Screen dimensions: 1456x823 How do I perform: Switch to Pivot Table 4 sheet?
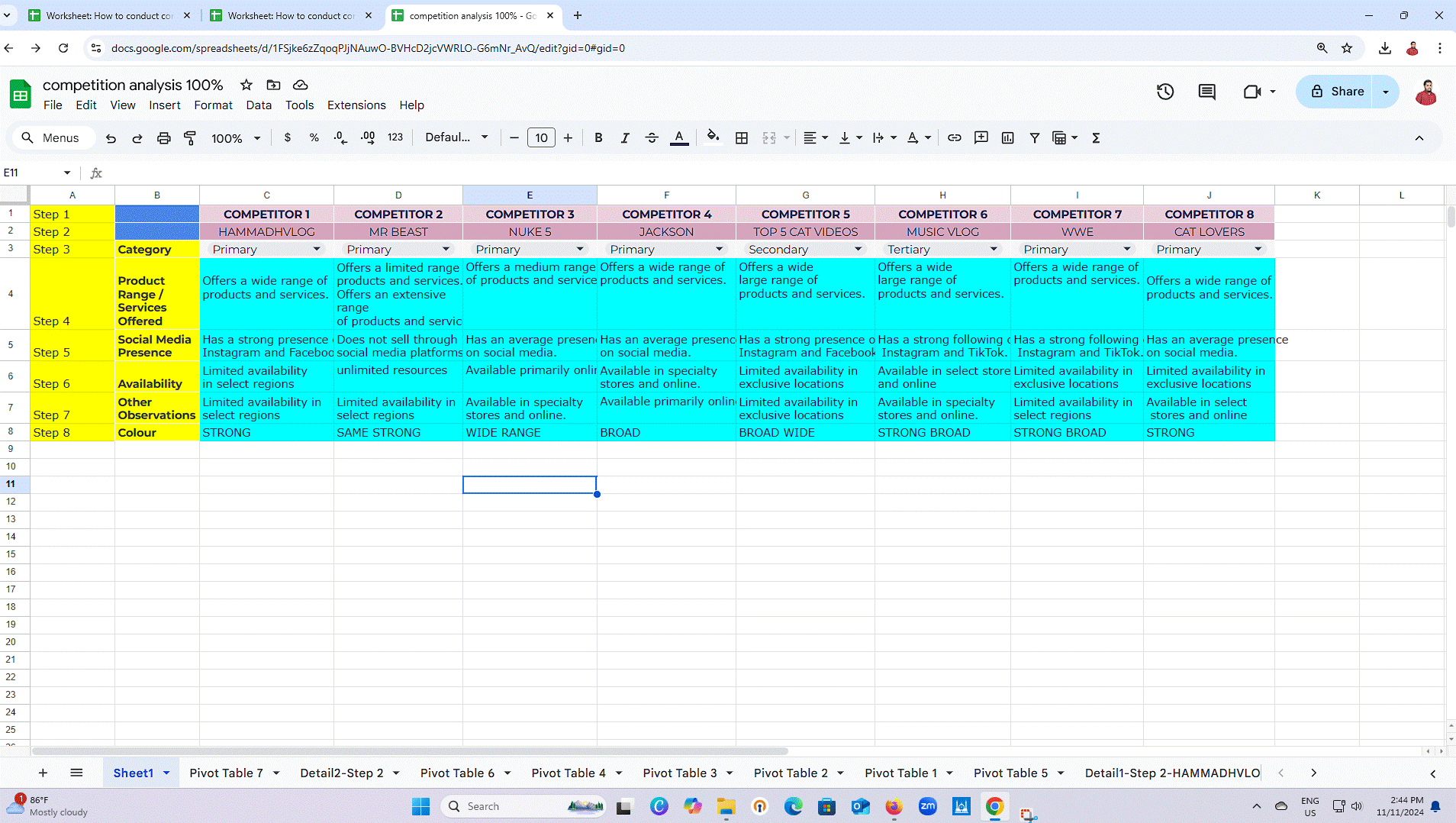click(x=569, y=773)
